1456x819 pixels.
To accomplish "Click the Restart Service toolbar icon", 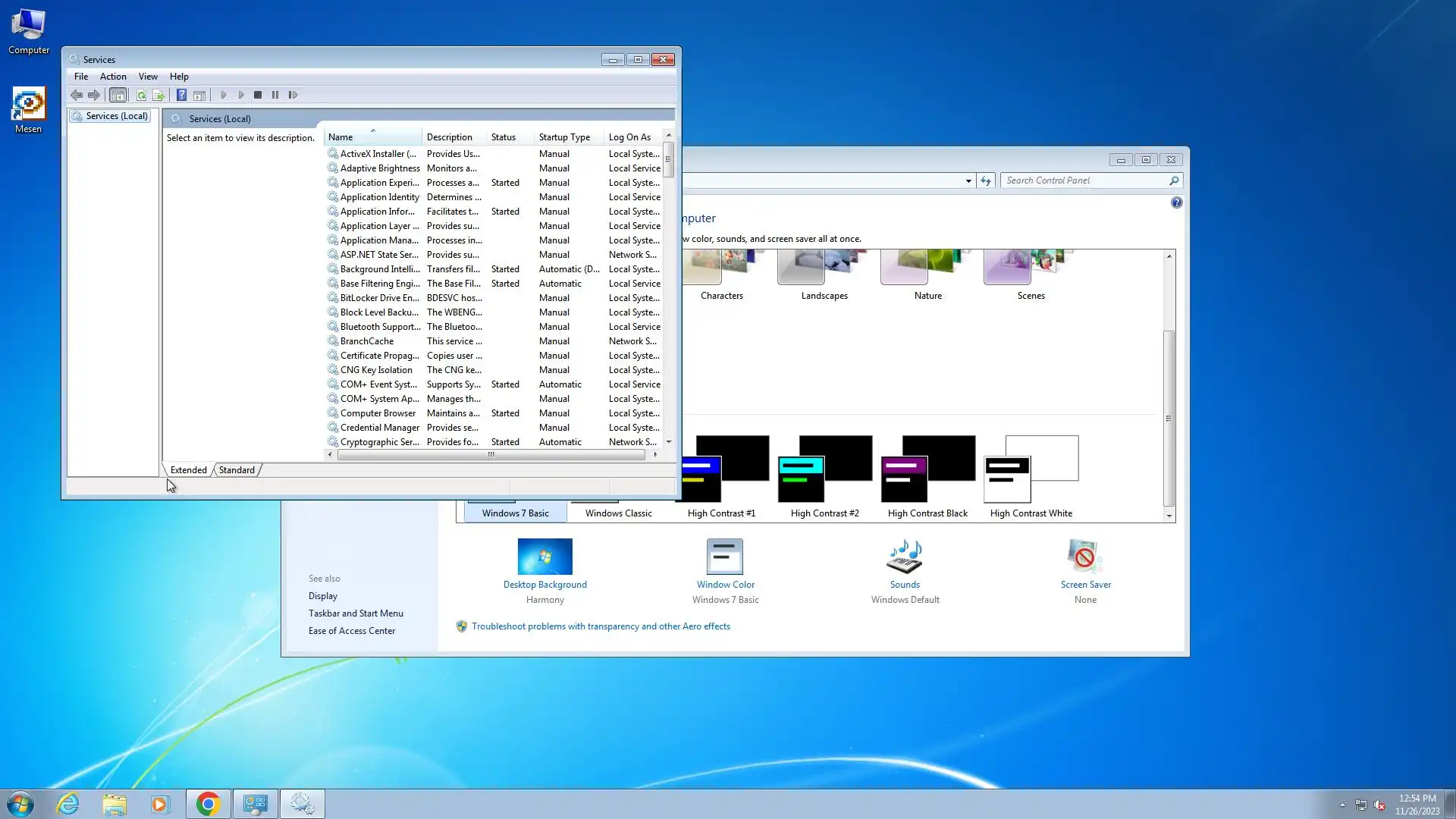I will click(293, 96).
